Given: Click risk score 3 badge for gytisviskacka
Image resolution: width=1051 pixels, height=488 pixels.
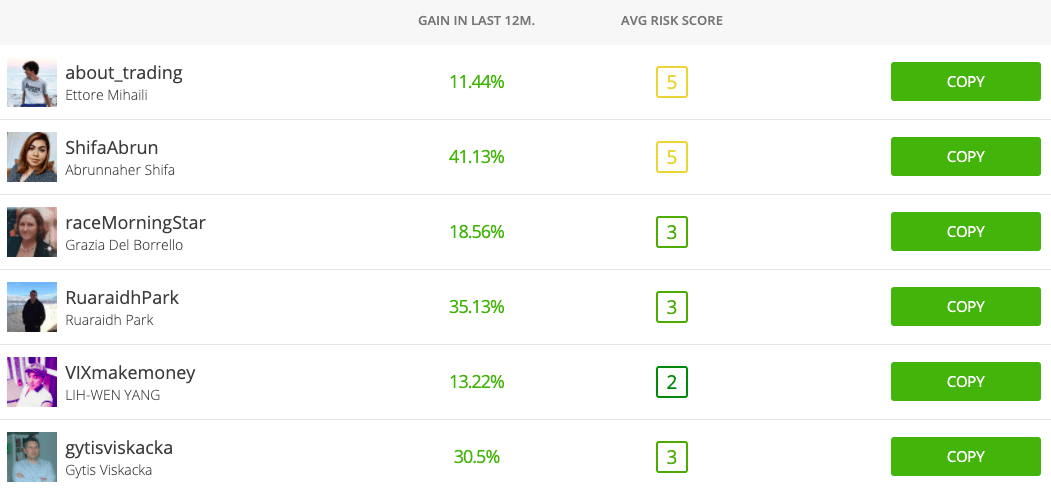Looking at the screenshot, I should pos(672,458).
